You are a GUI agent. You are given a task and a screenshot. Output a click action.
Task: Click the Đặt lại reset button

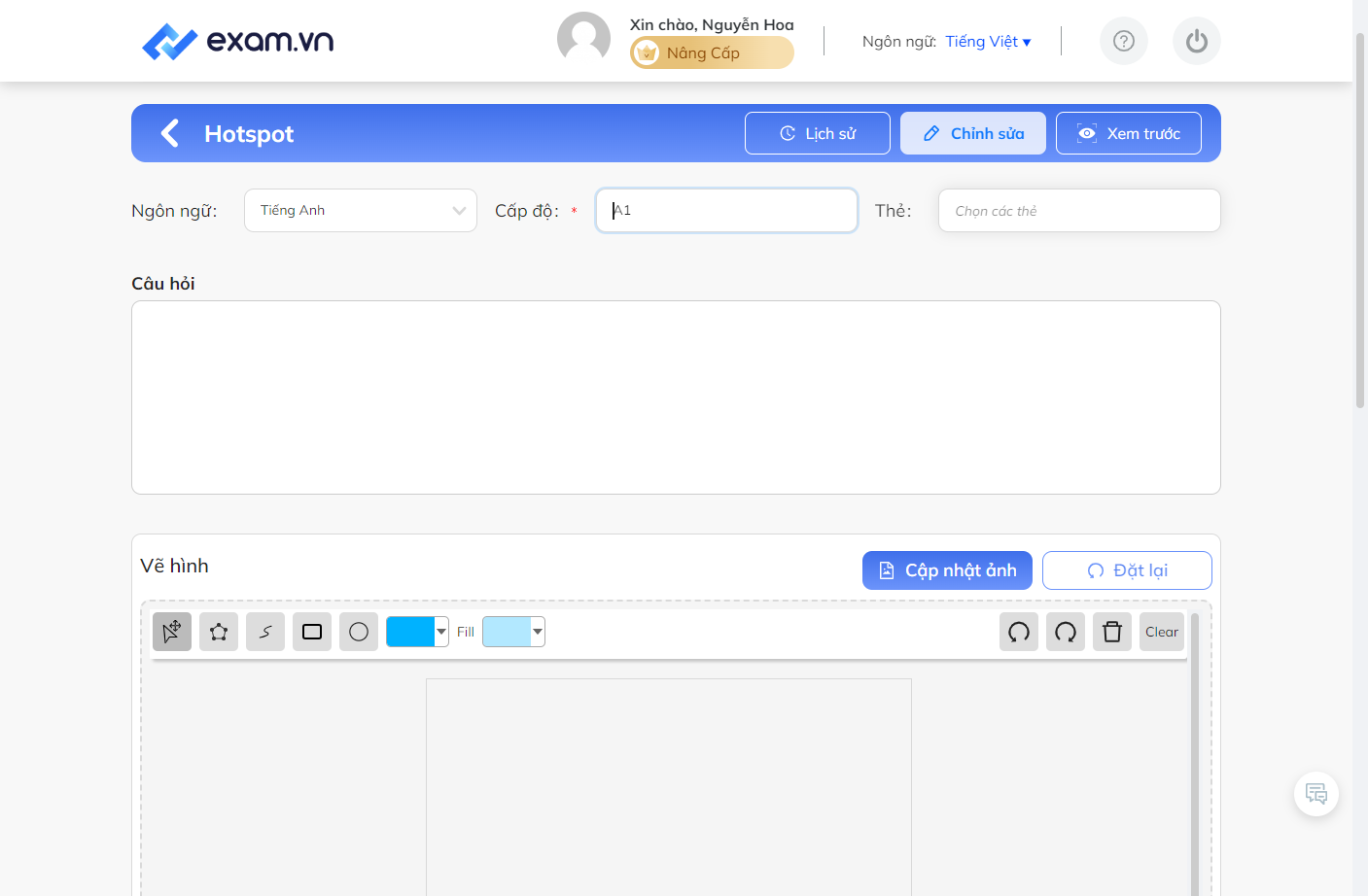pos(1127,570)
